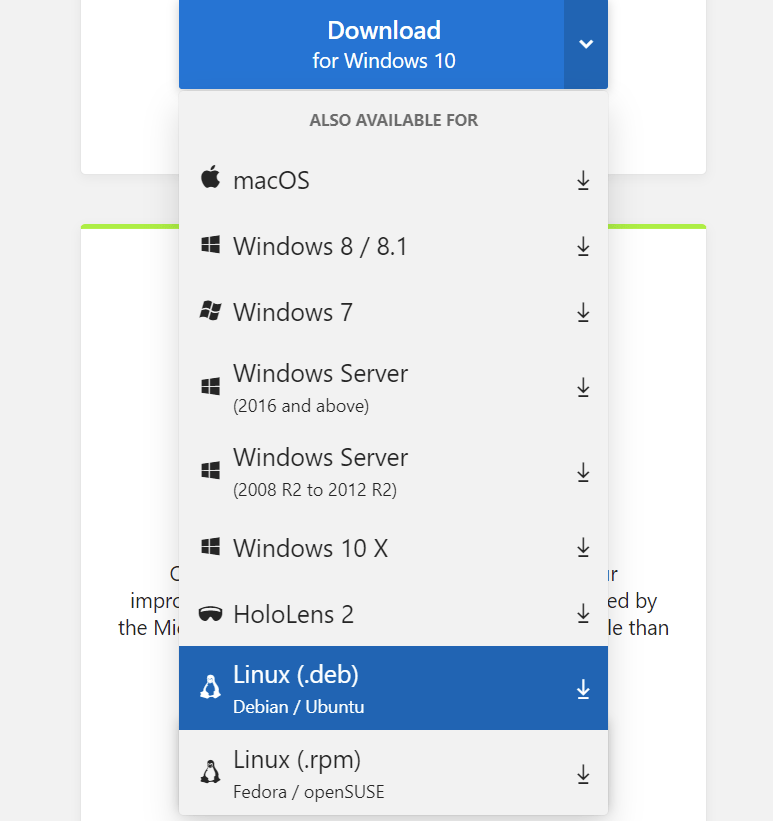Viewport: 773px width, 821px height.
Task: Click the HoloLens headset icon
Action: point(211,614)
